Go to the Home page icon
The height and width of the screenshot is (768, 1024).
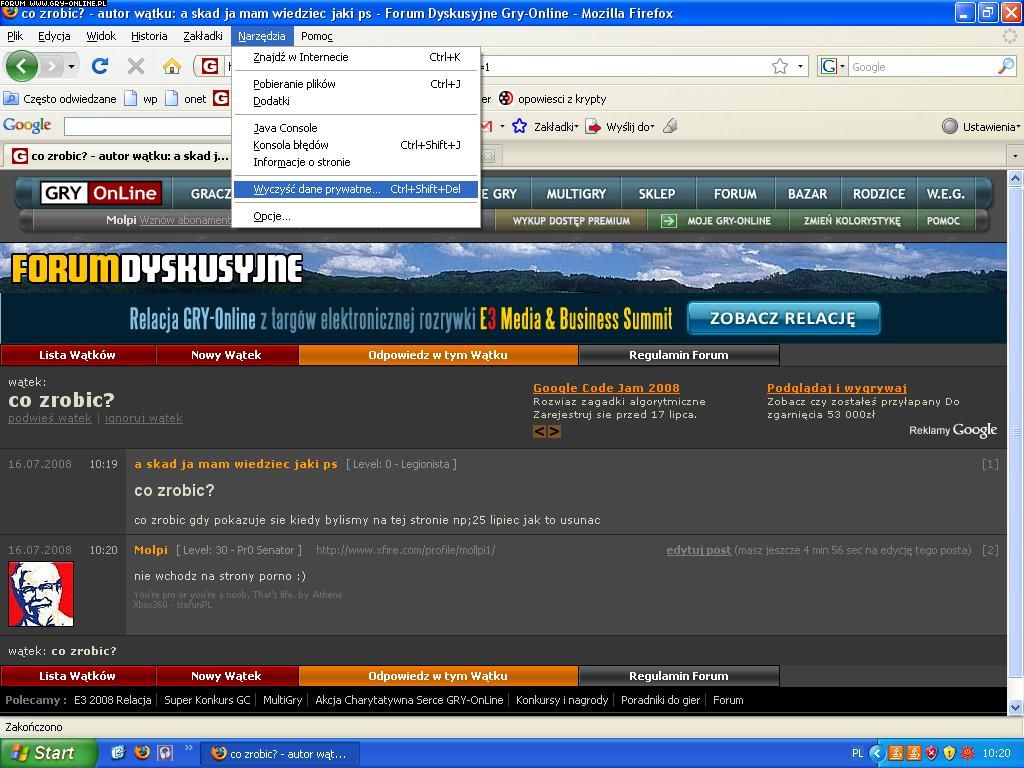click(172, 66)
